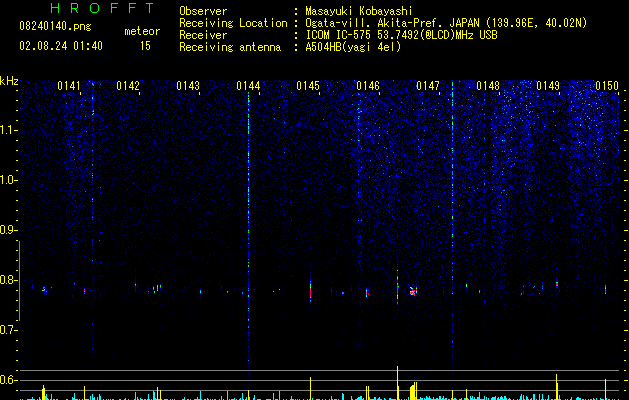Click the bright multicolored meteor echo near 0147

[x=413, y=291]
